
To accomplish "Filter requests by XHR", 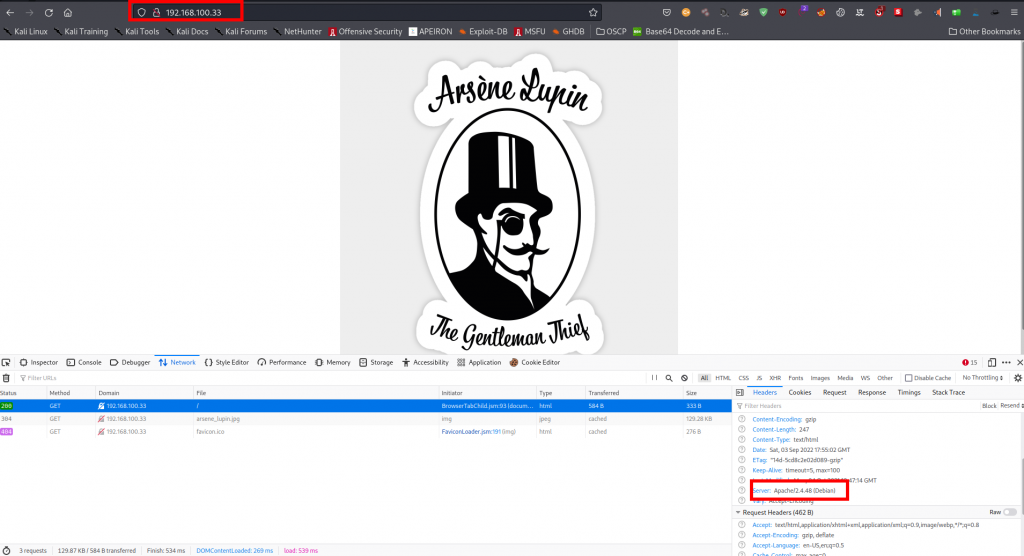I will tap(775, 378).
